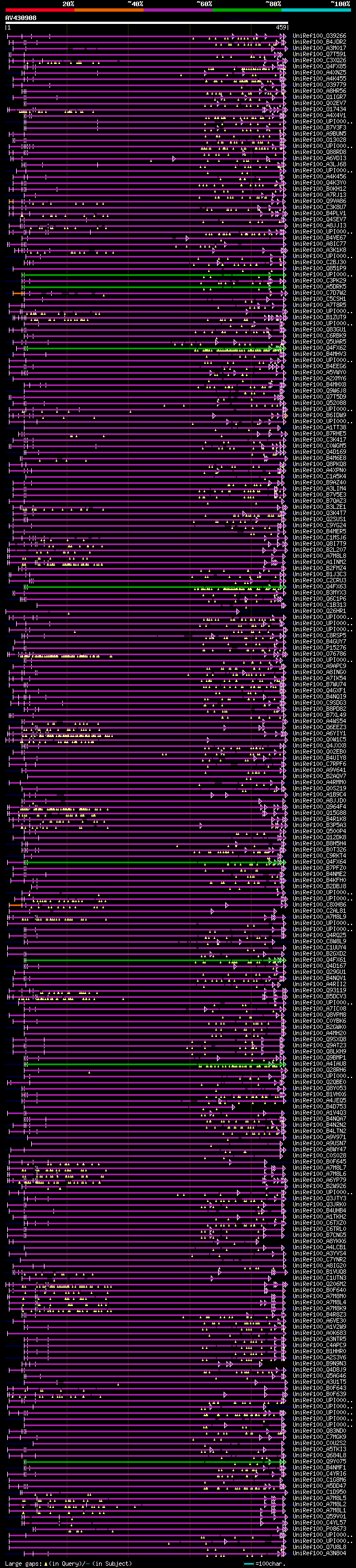Select label UniRef100_Q83GU1
Viewport: 356px width, 1568px height.
[319, 329]
